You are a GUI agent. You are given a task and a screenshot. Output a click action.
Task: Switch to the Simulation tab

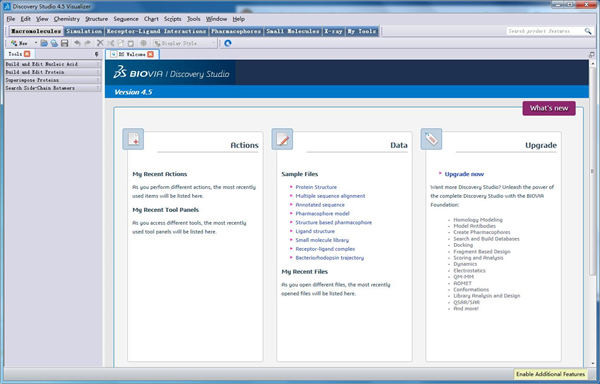[84, 31]
